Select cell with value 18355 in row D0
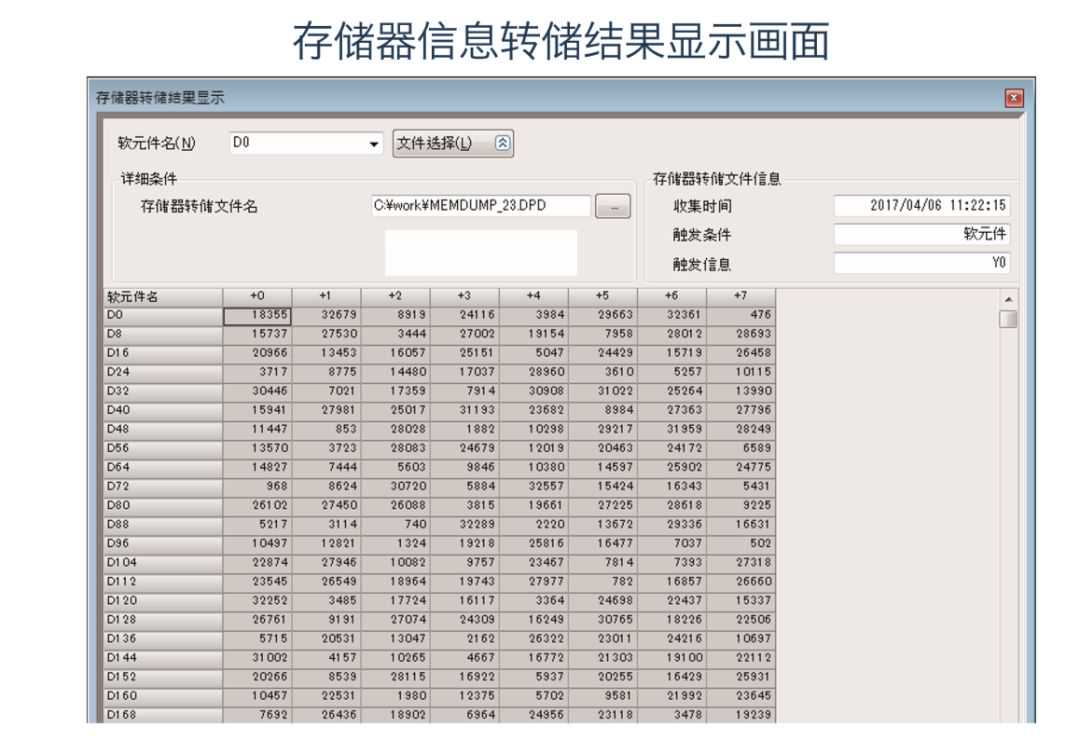This screenshot has height=741, width=1080. pyautogui.click(x=257, y=314)
